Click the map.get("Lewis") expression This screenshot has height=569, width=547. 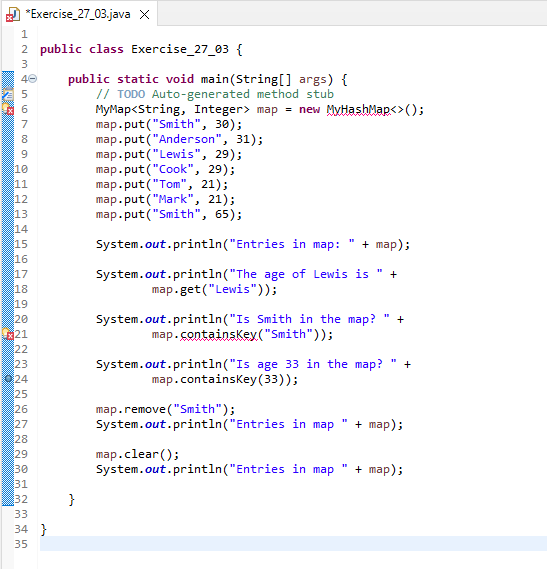(x=211, y=290)
